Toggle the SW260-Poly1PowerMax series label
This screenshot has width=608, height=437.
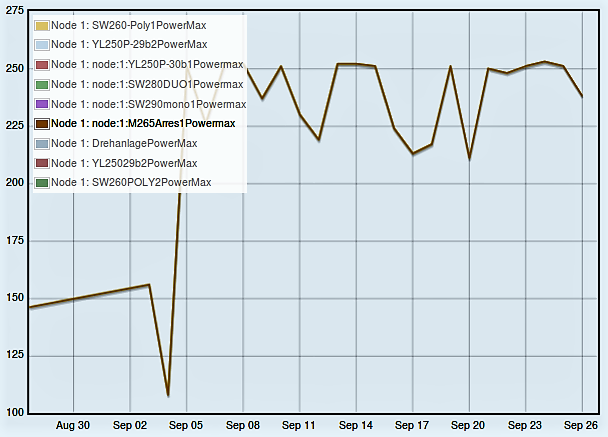coord(129,25)
